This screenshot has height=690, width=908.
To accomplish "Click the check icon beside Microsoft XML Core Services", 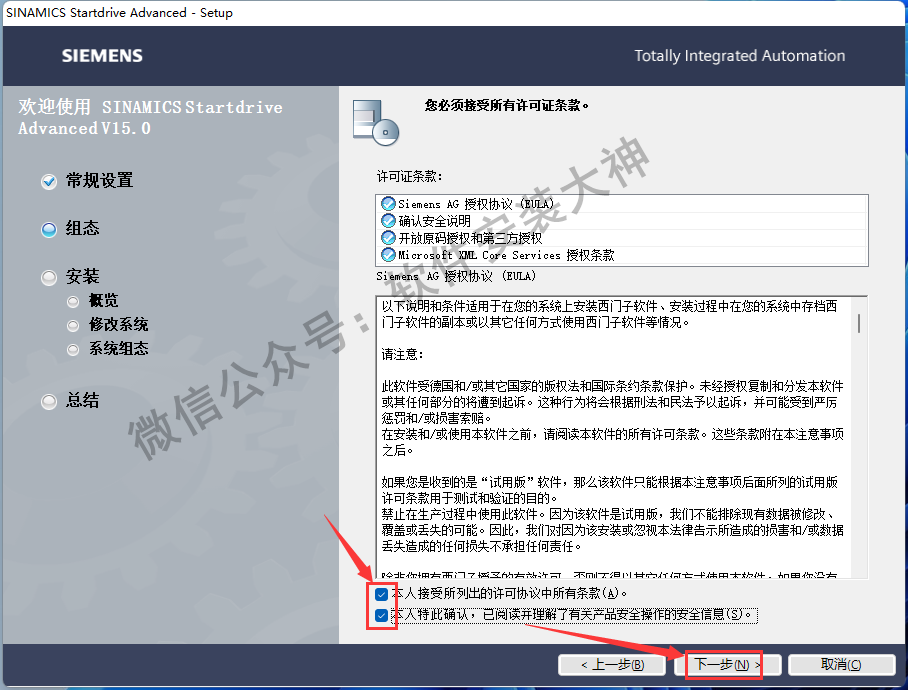I will pos(388,255).
